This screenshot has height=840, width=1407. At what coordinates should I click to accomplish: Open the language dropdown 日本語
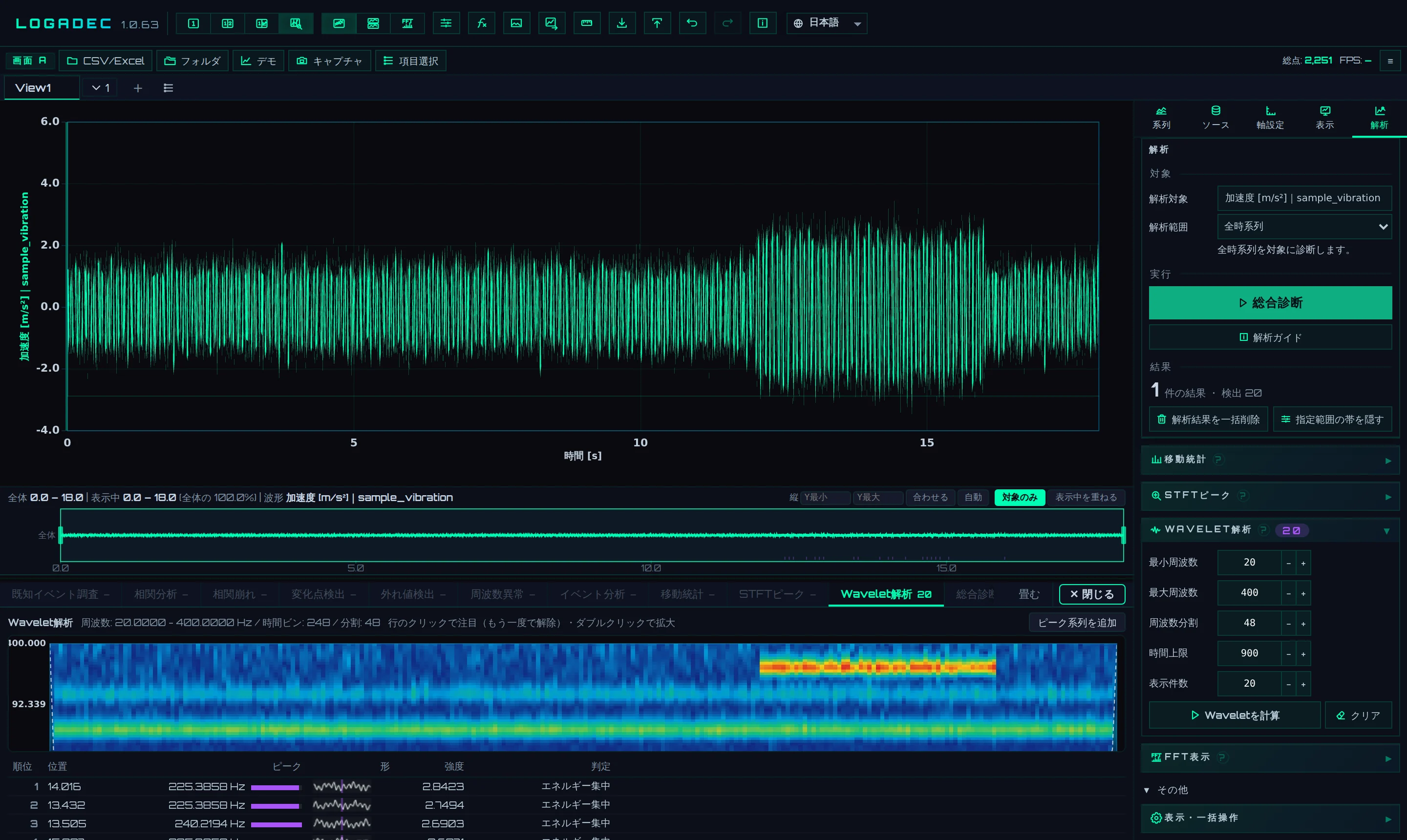click(827, 23)
